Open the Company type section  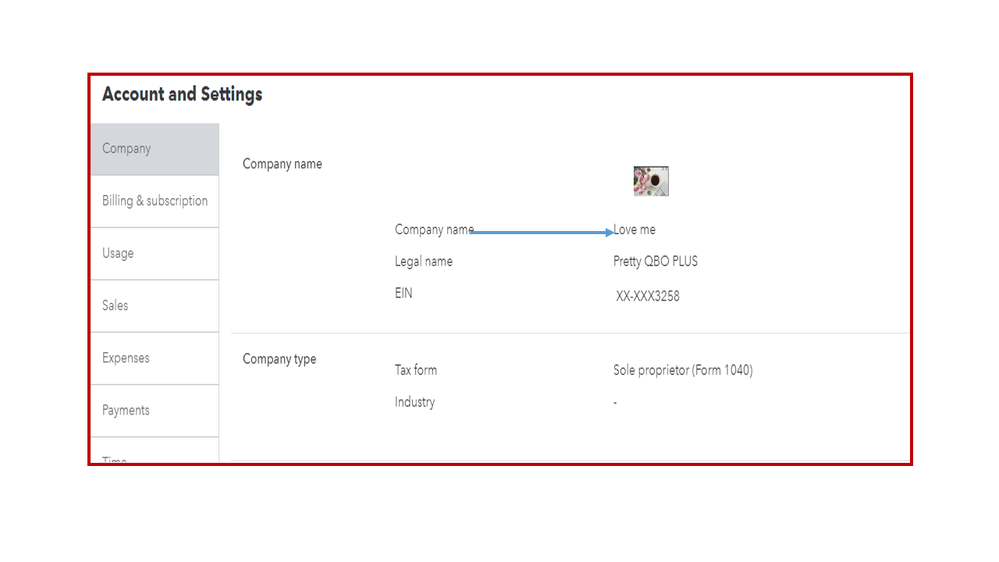coord(279,359)
